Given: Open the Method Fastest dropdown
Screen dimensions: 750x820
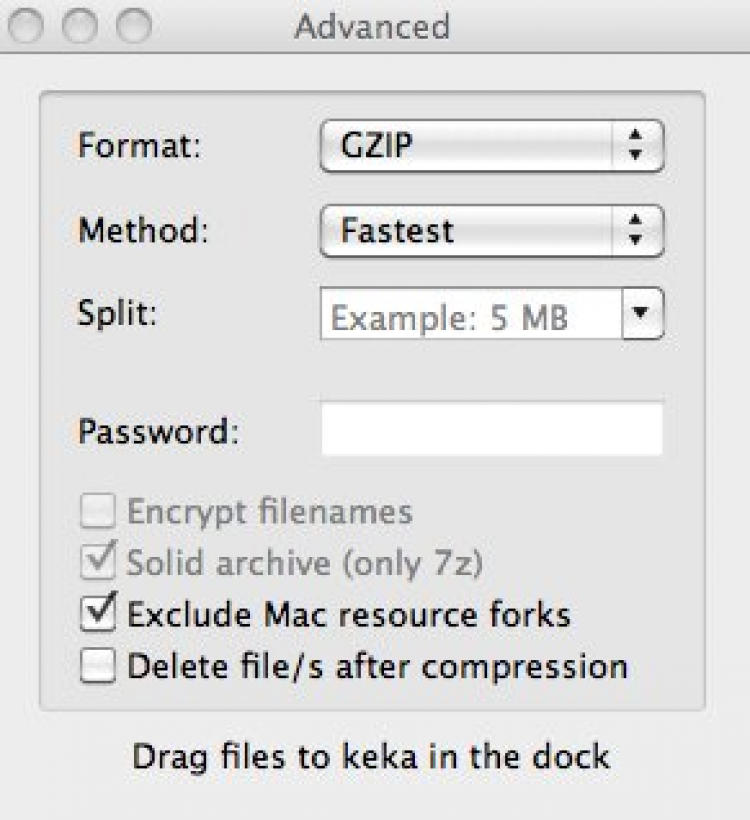Looking at the screenshot, I should [x=491, y=231].
